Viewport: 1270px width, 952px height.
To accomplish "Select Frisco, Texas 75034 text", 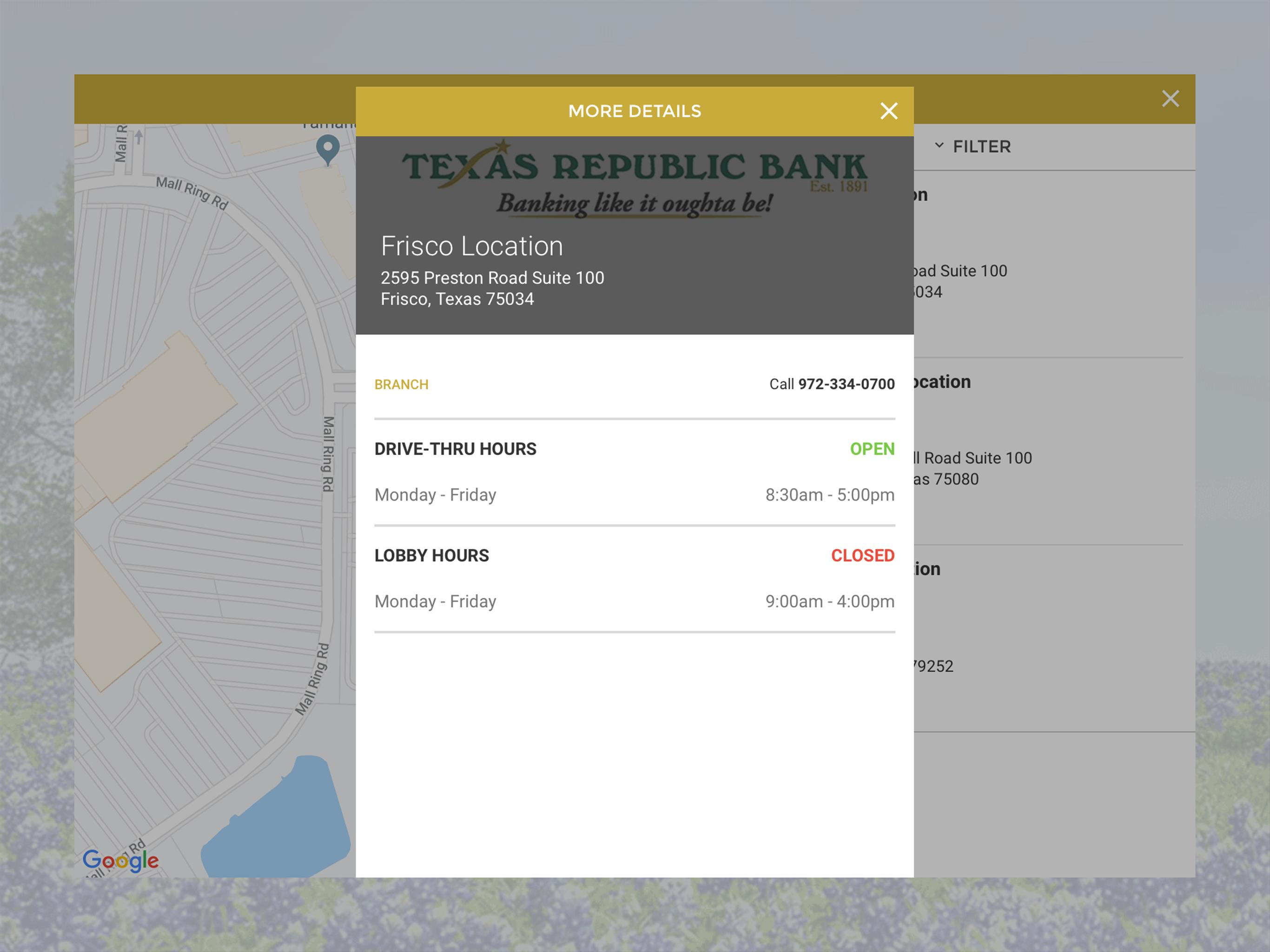I will (x=457, y=299).
